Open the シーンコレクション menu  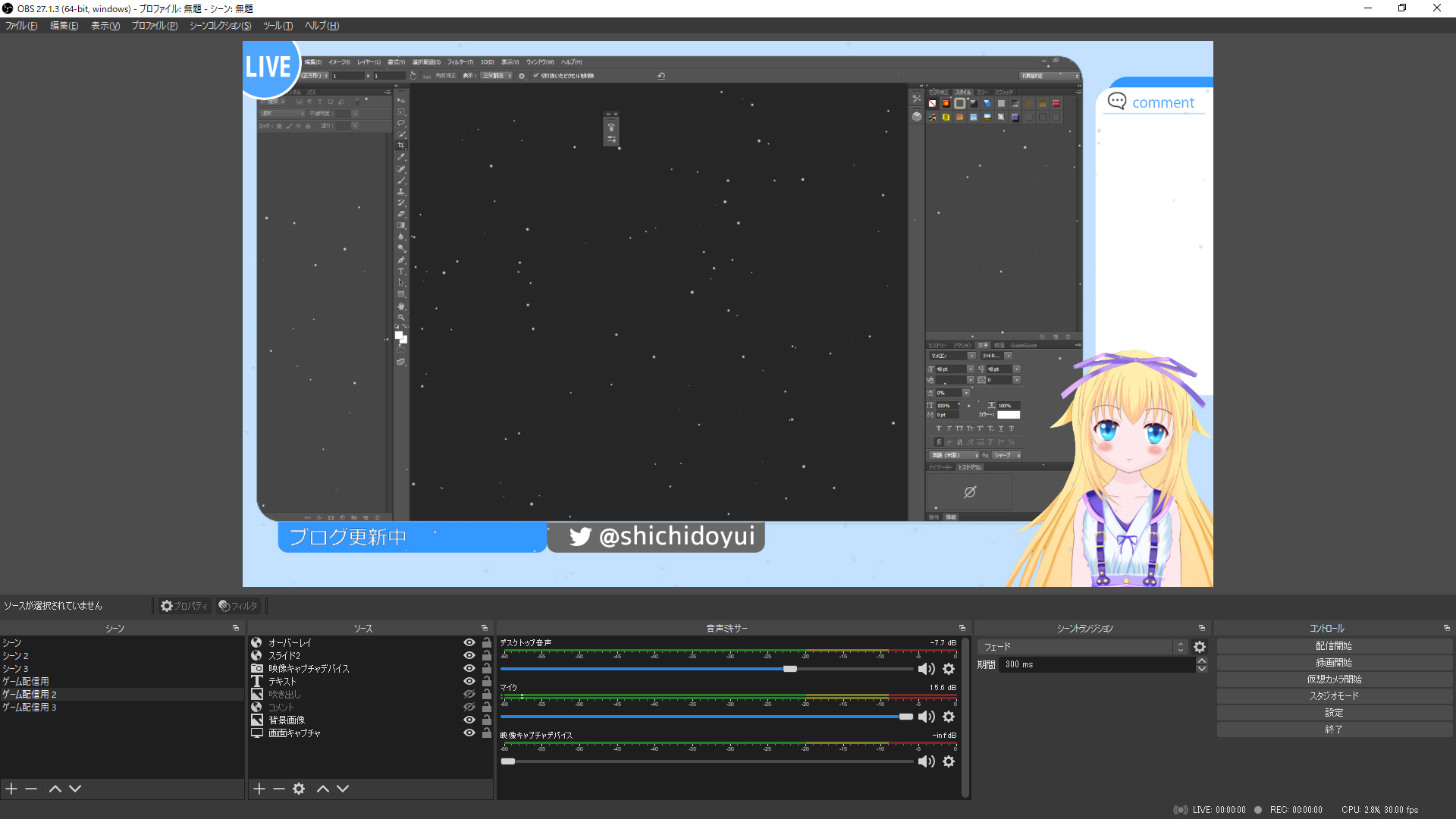click(220, 26)
